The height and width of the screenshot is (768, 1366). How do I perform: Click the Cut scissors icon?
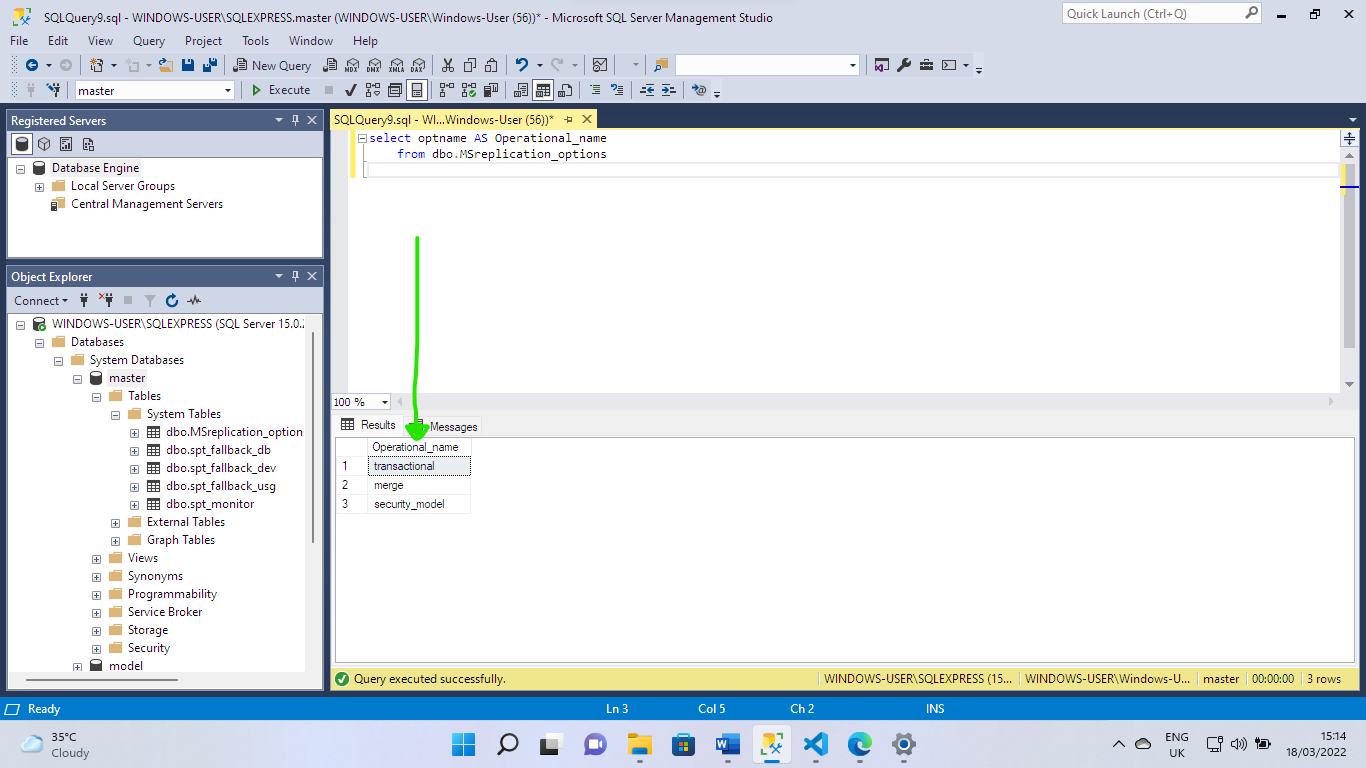pyautogui.click(x=447, y=65)
